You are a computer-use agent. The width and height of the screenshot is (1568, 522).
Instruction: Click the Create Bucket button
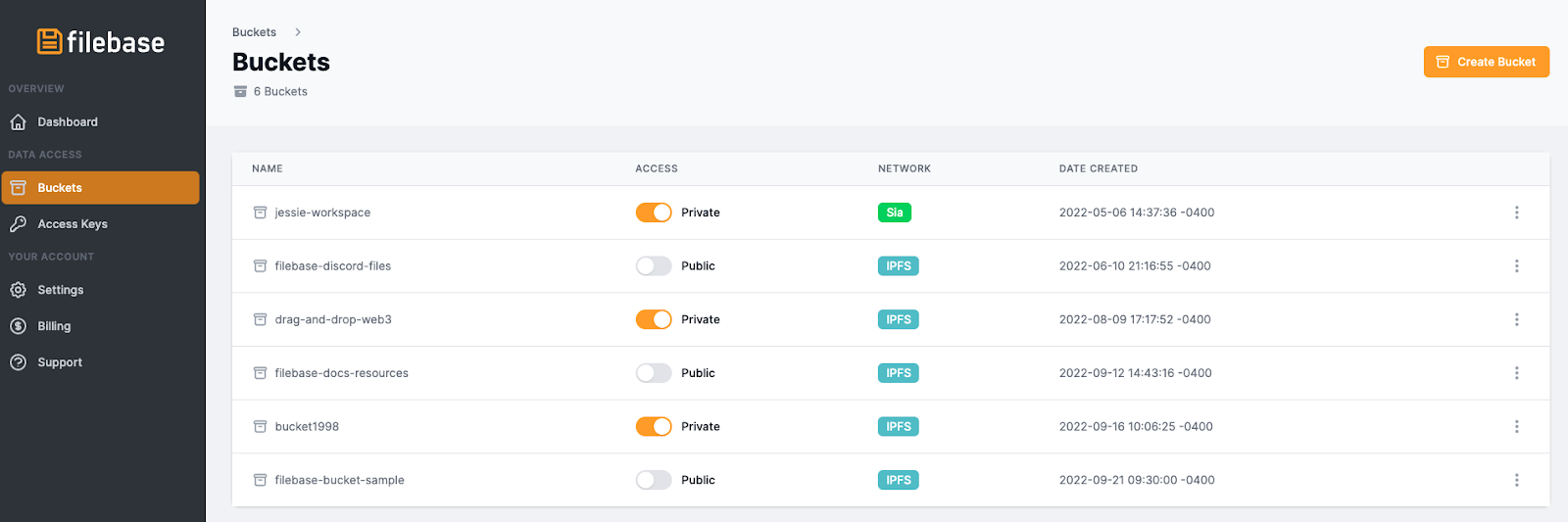pos(1486,62)
